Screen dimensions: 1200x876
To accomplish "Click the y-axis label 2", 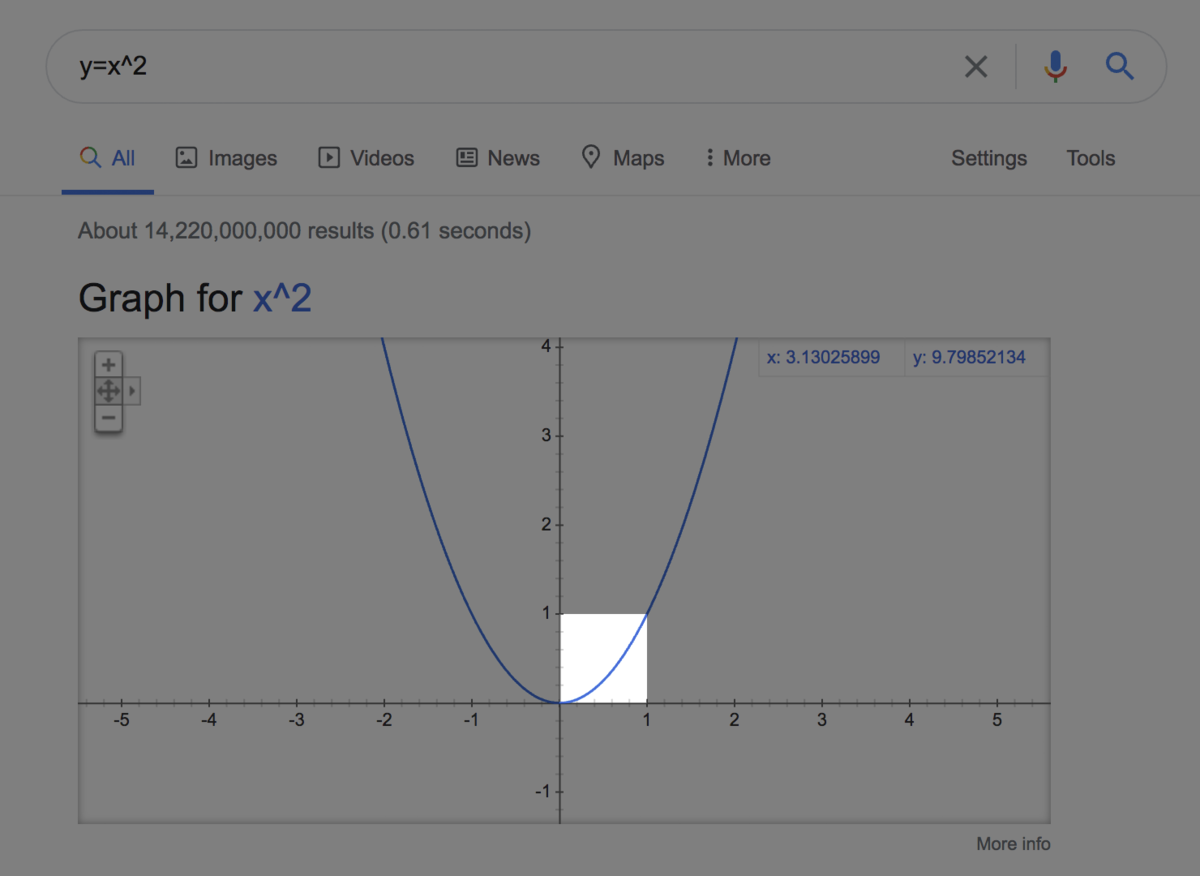I will pos(546,524).
